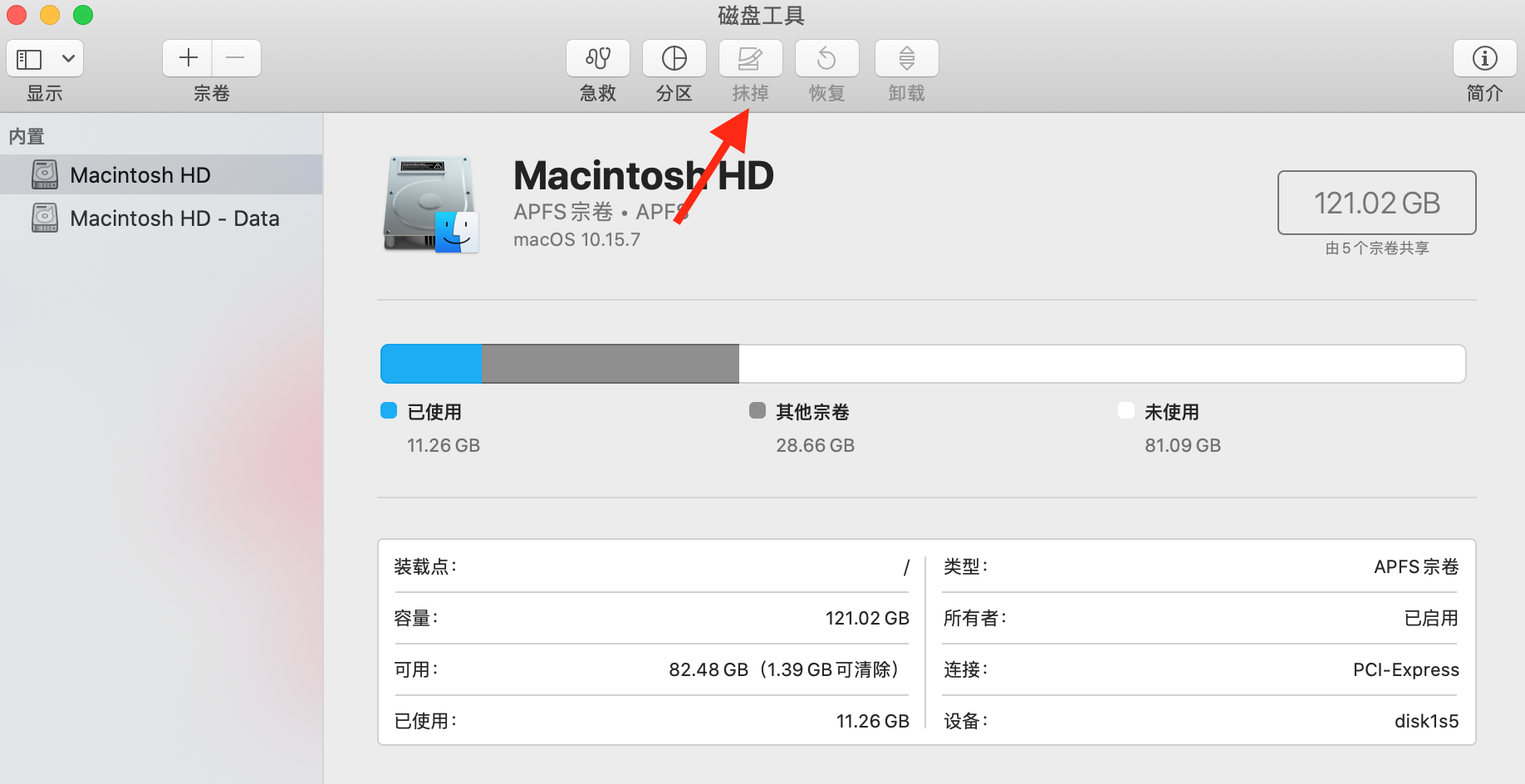The image size is (1525, 784).
Task: Toggle the 已使用 legend marker
Action: pyautogui.click(x=388, y=410)
